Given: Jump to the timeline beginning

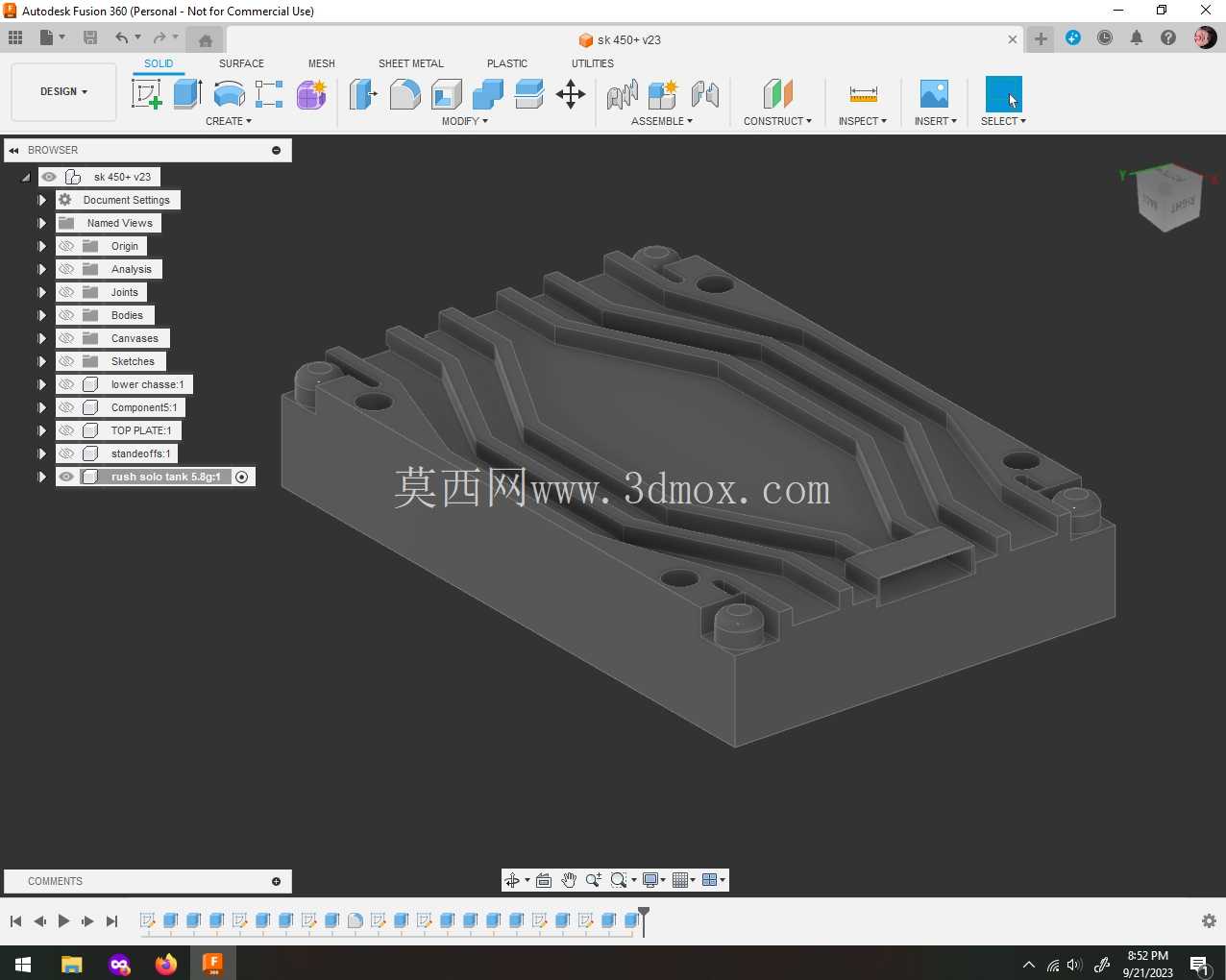Looking at the screenshot, I should [x=15, y=920].
